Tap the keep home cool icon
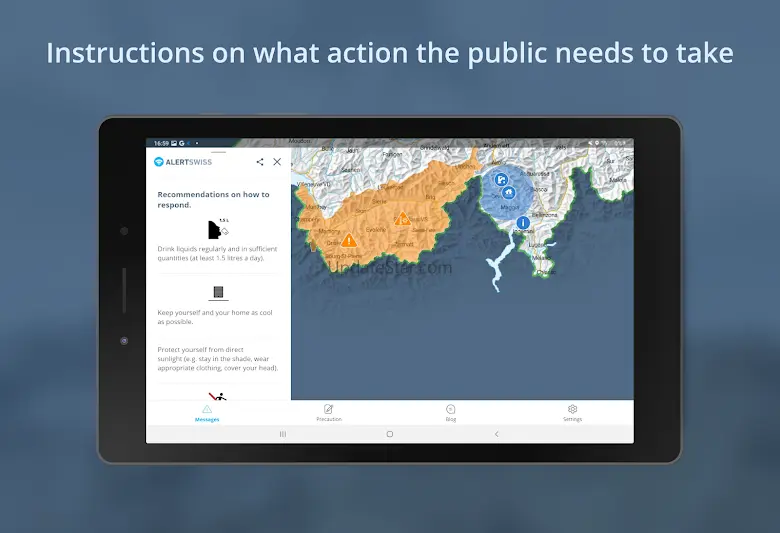Screen dimensions: 780x533 pyautogui.click(x=217, y=293)
